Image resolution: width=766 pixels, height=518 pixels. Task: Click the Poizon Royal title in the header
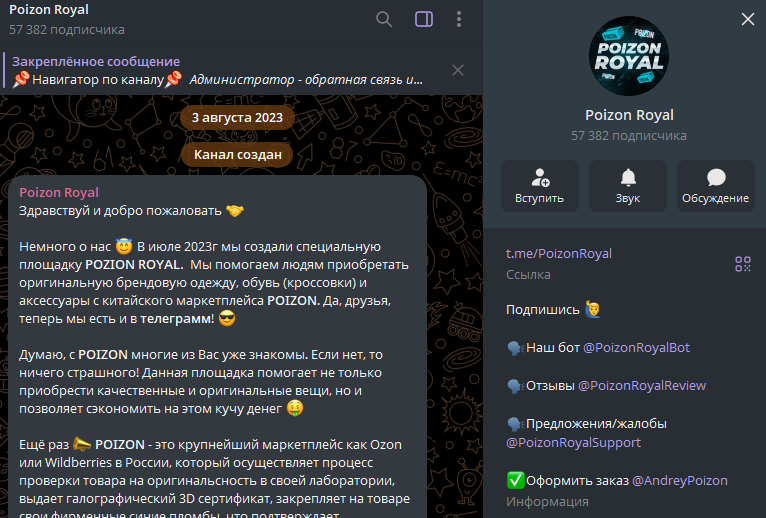(49, 10)
